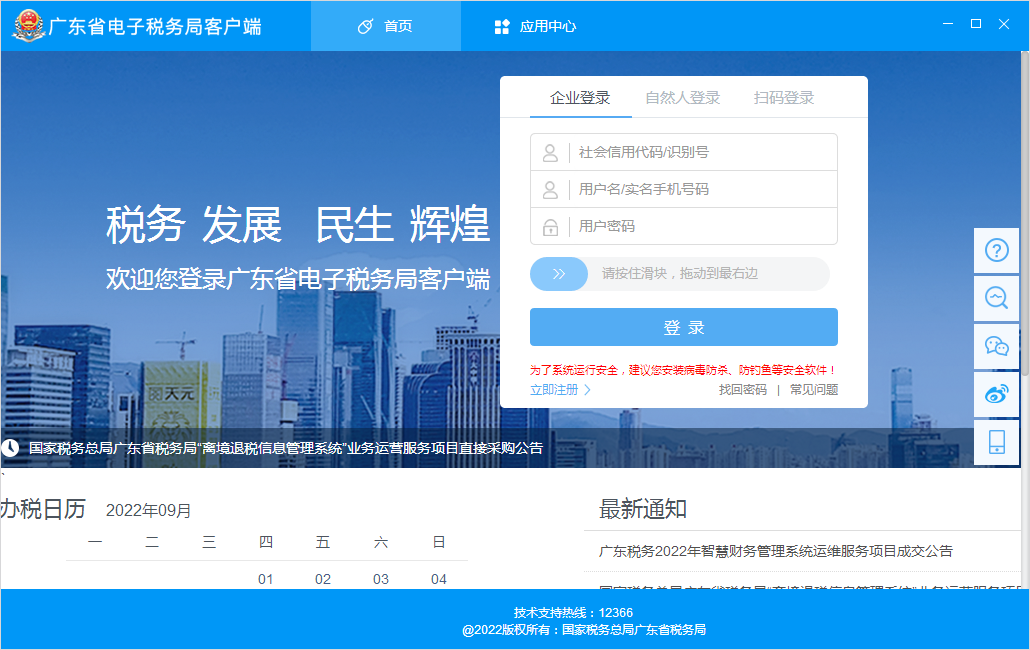Click the 登录 login button

point(684,327)
